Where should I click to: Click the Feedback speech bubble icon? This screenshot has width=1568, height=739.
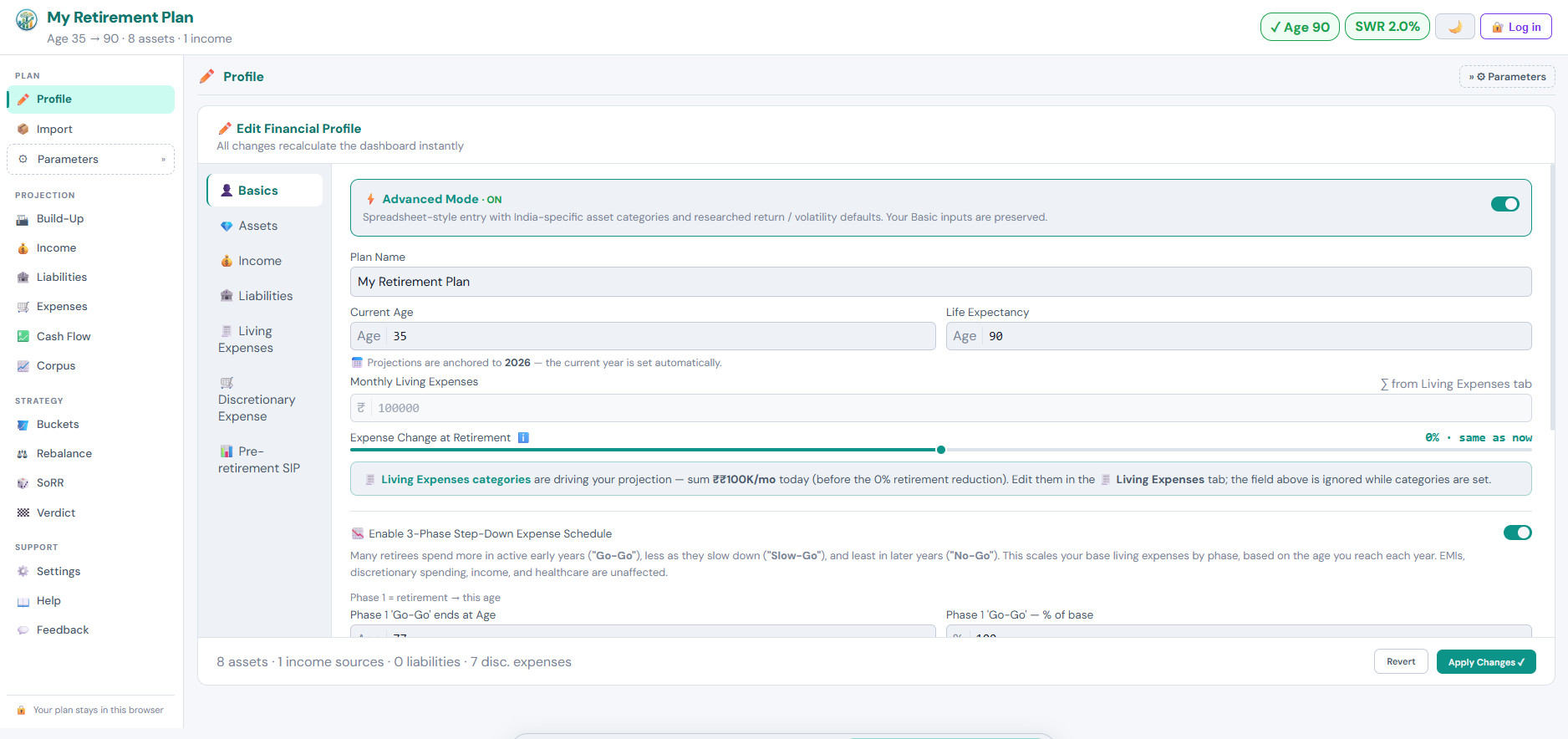[x=23, y=630]
